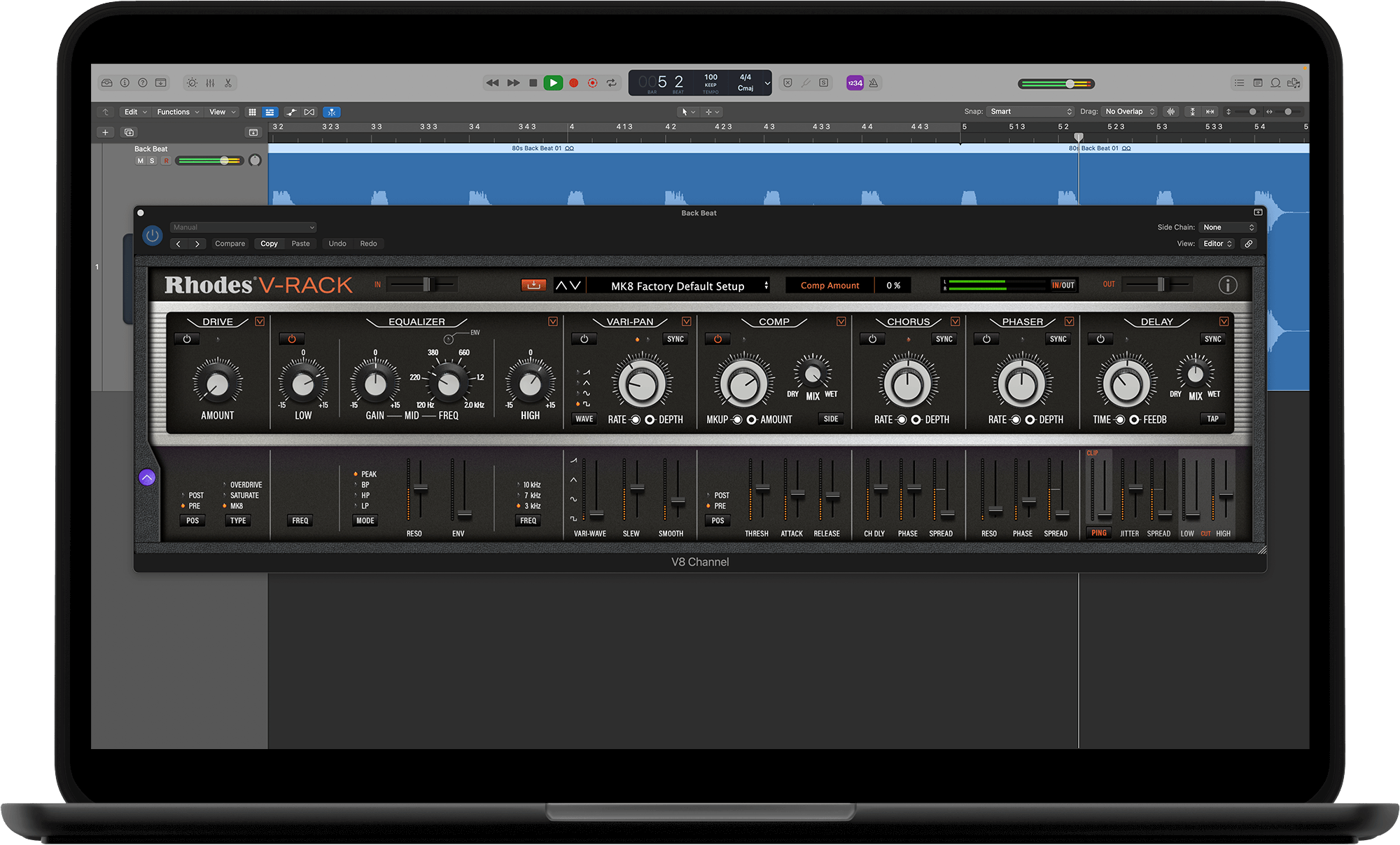Screen dimensions: 1400x845
Task: Enable the metronome click
Action: (874, 83)
